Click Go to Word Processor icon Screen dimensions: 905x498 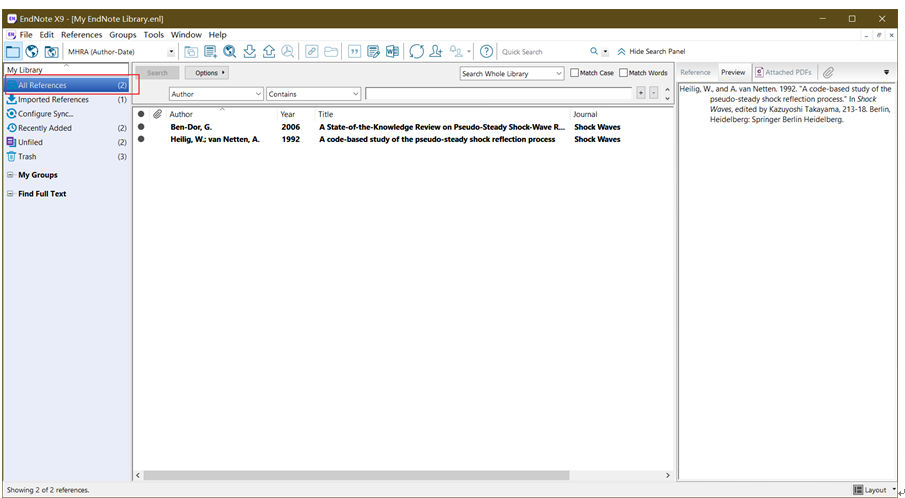click(x=392, y=52)
